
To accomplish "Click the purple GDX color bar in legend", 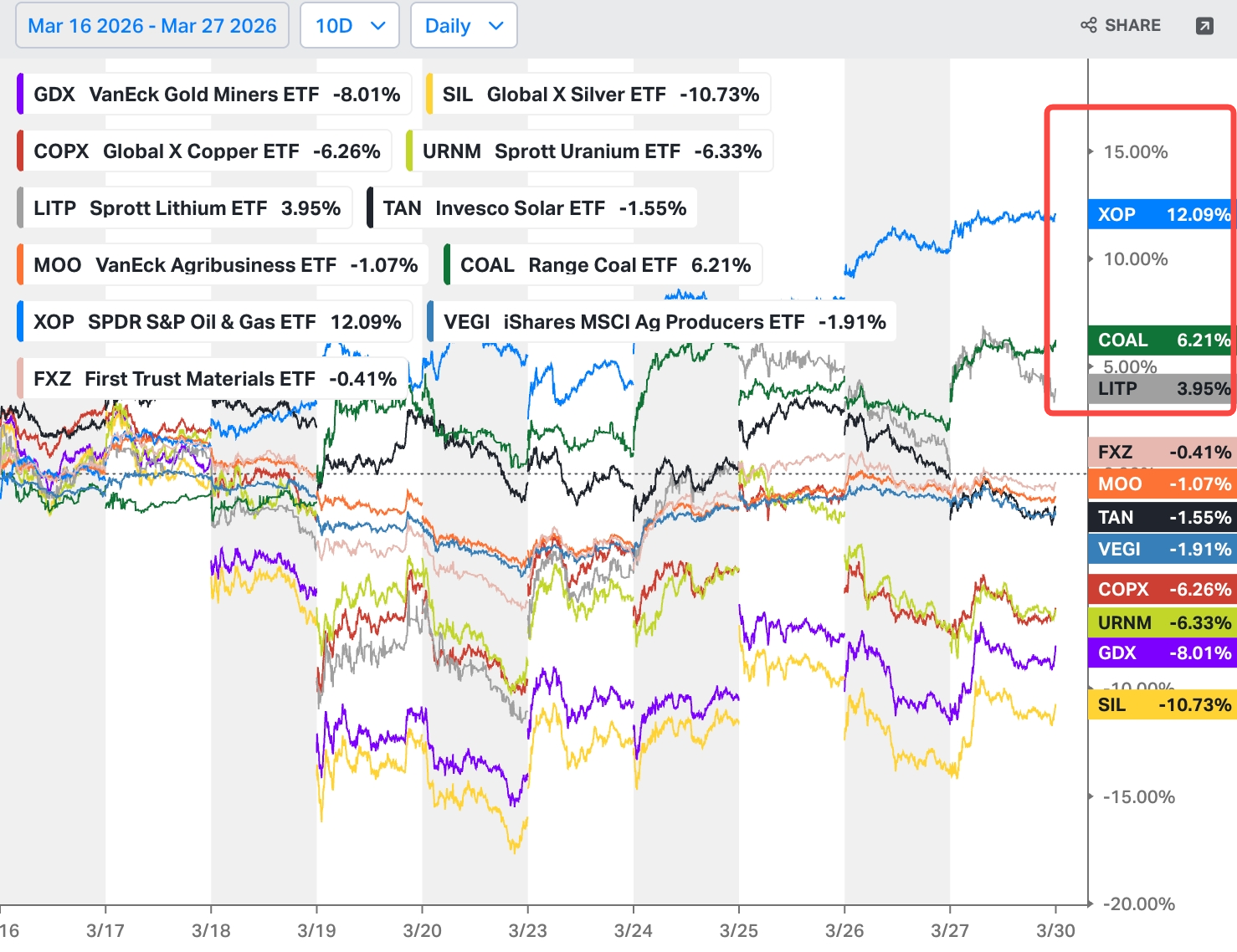I will click(x=20, y=94).
